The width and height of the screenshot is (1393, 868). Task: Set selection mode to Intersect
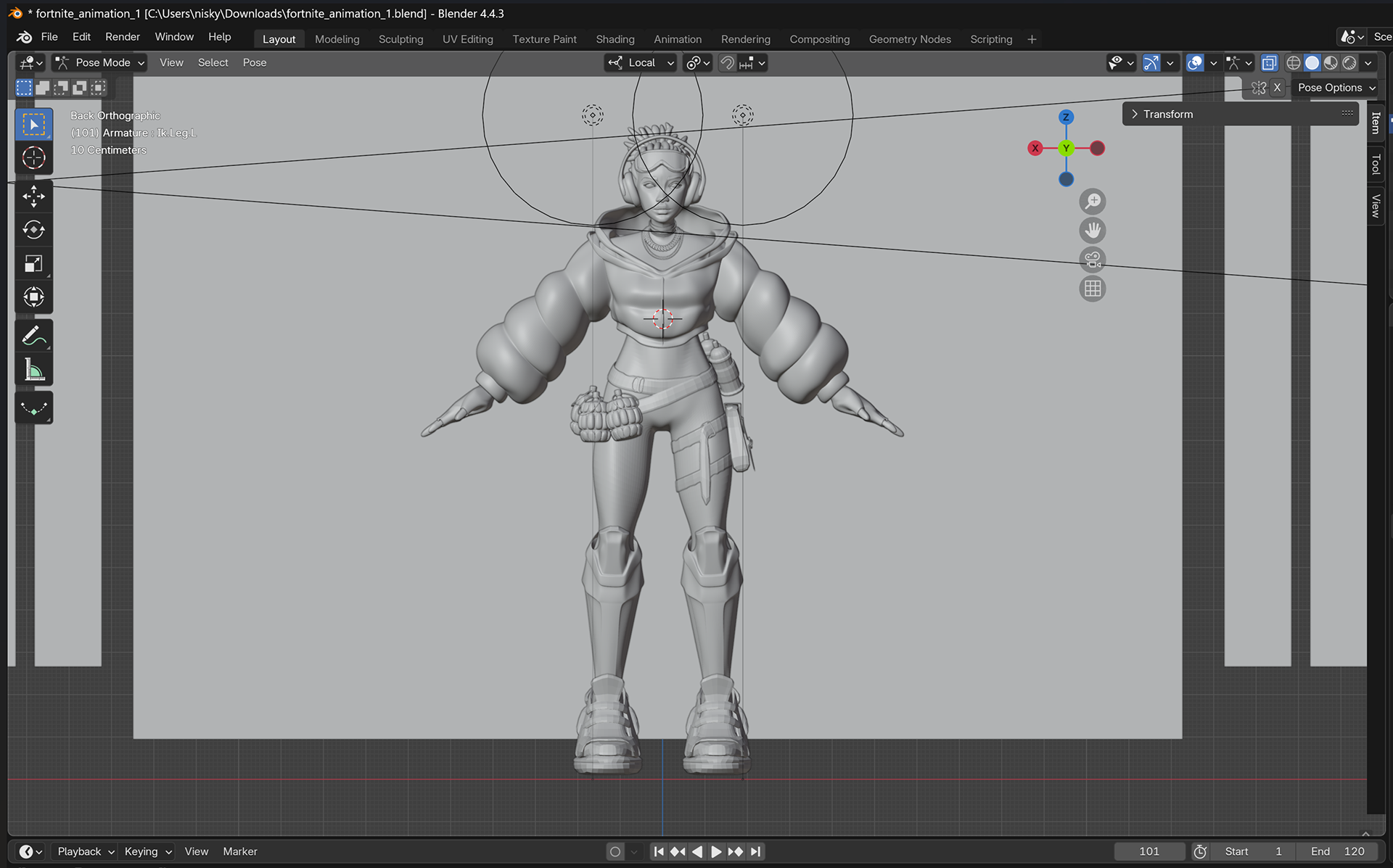pyautogui.click(x=98, y=88)
